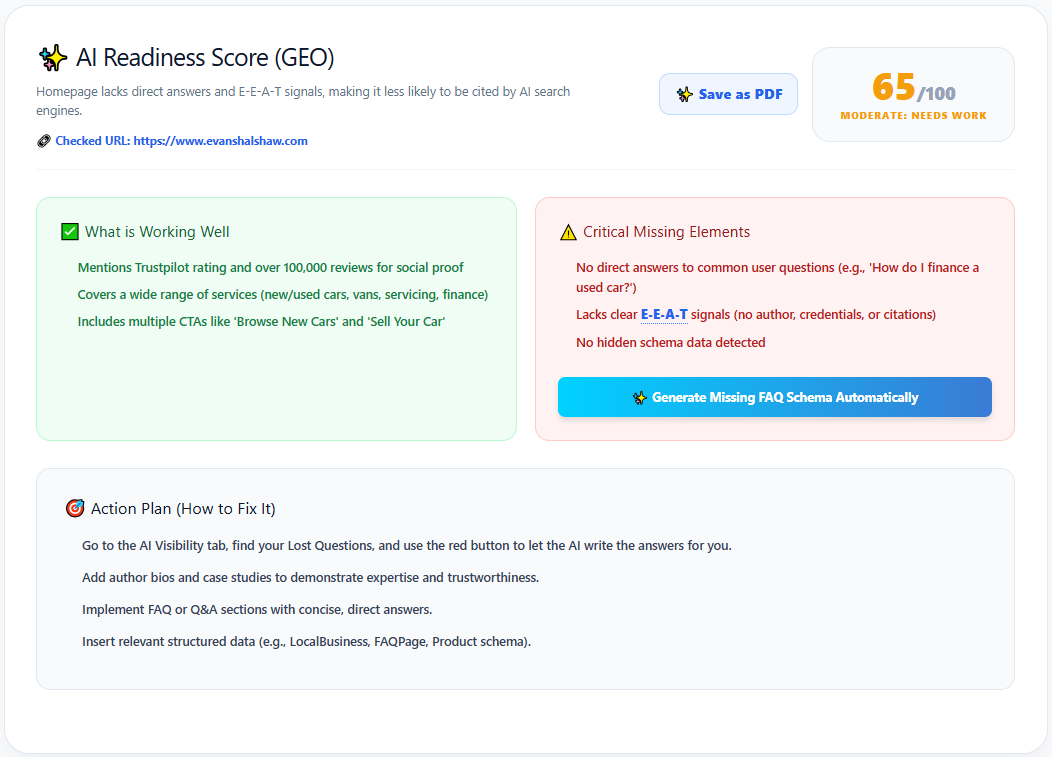This screenshot has width=1052, height=757.
Task: Click the target icon next to Action Plan
Action: click(75, 508)
